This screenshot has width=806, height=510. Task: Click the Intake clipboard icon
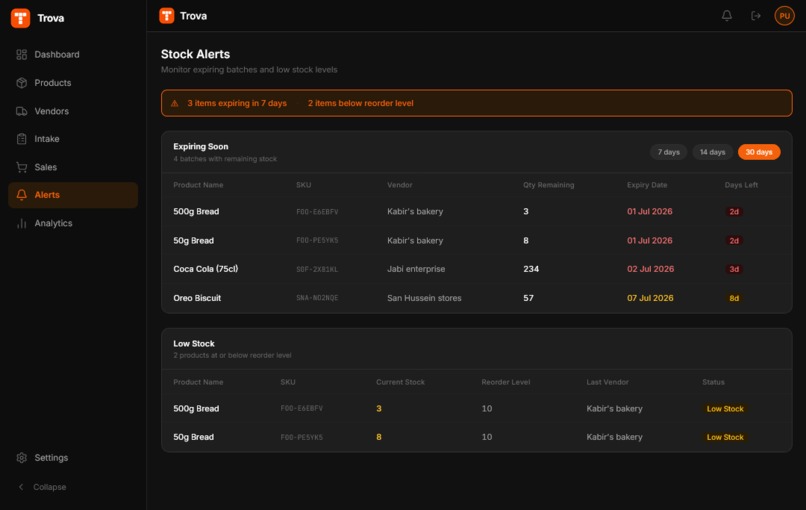(x=22, y=139)
